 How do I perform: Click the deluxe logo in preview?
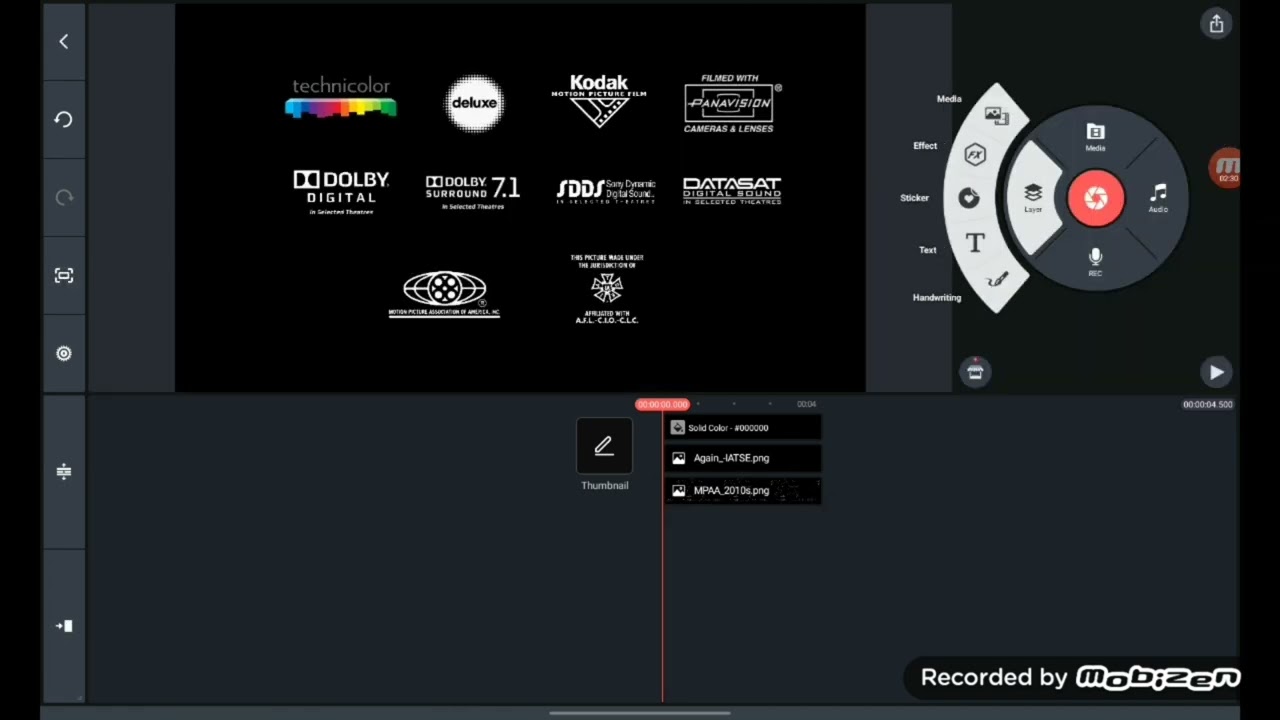[x=474, y=103]
